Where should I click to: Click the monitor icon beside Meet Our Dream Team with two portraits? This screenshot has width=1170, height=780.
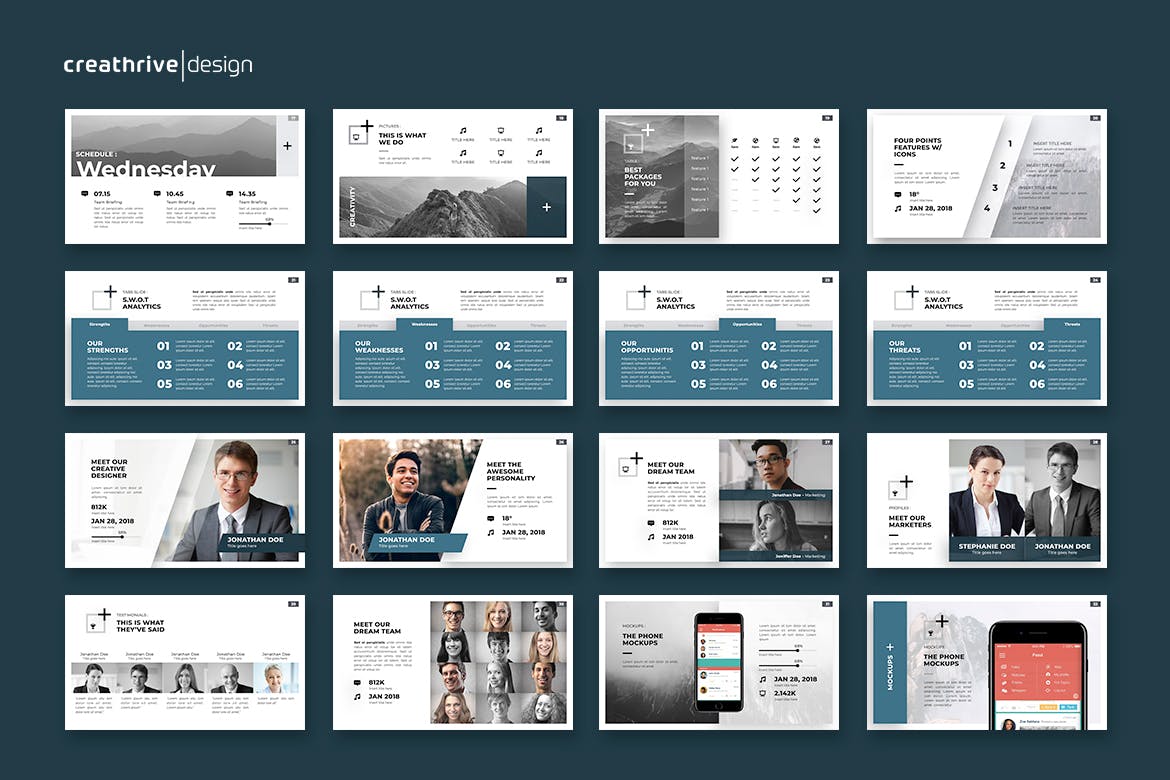tap(627, 467)
